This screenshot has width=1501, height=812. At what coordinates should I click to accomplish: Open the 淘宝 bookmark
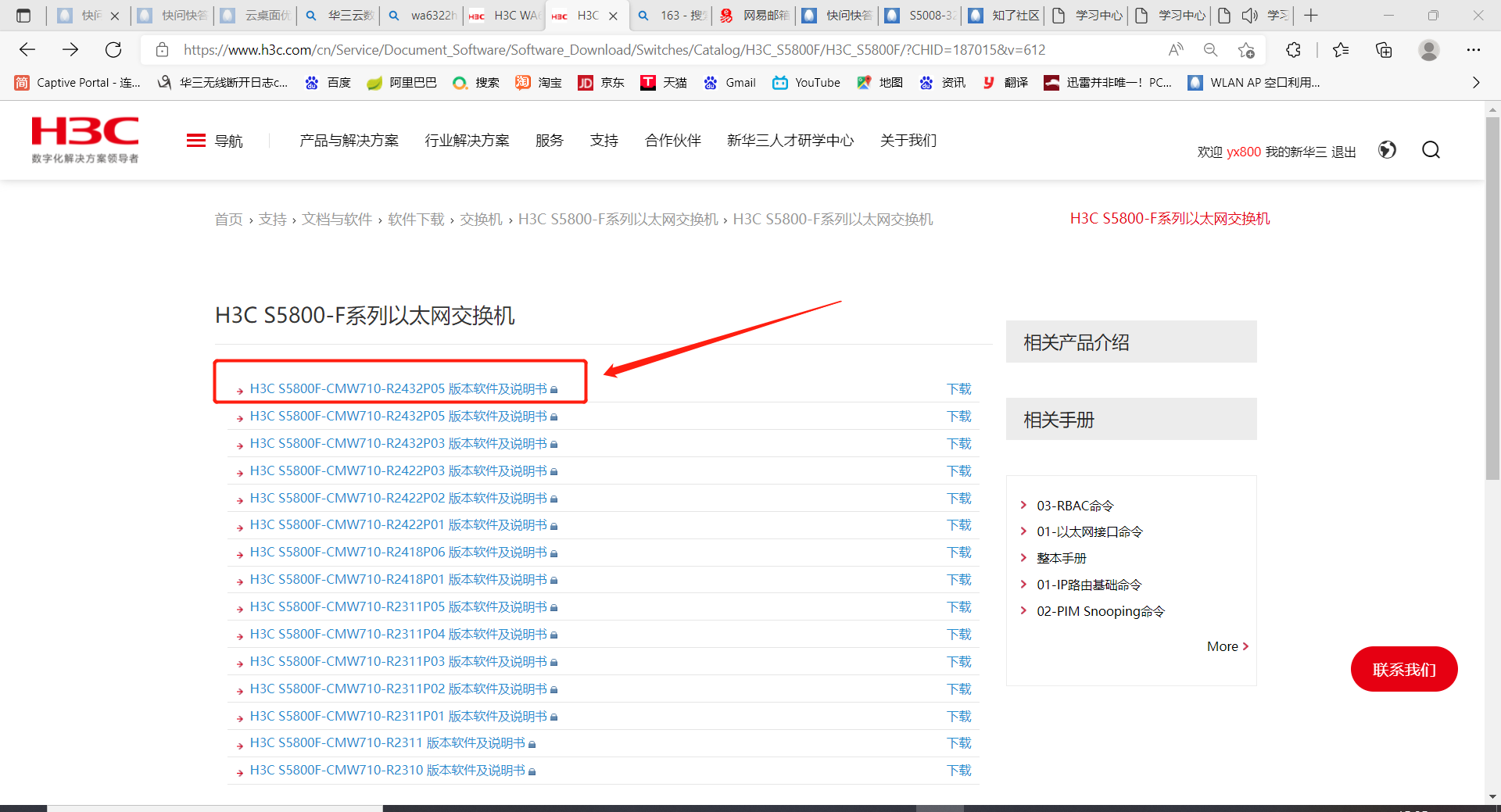coord(539,83)
